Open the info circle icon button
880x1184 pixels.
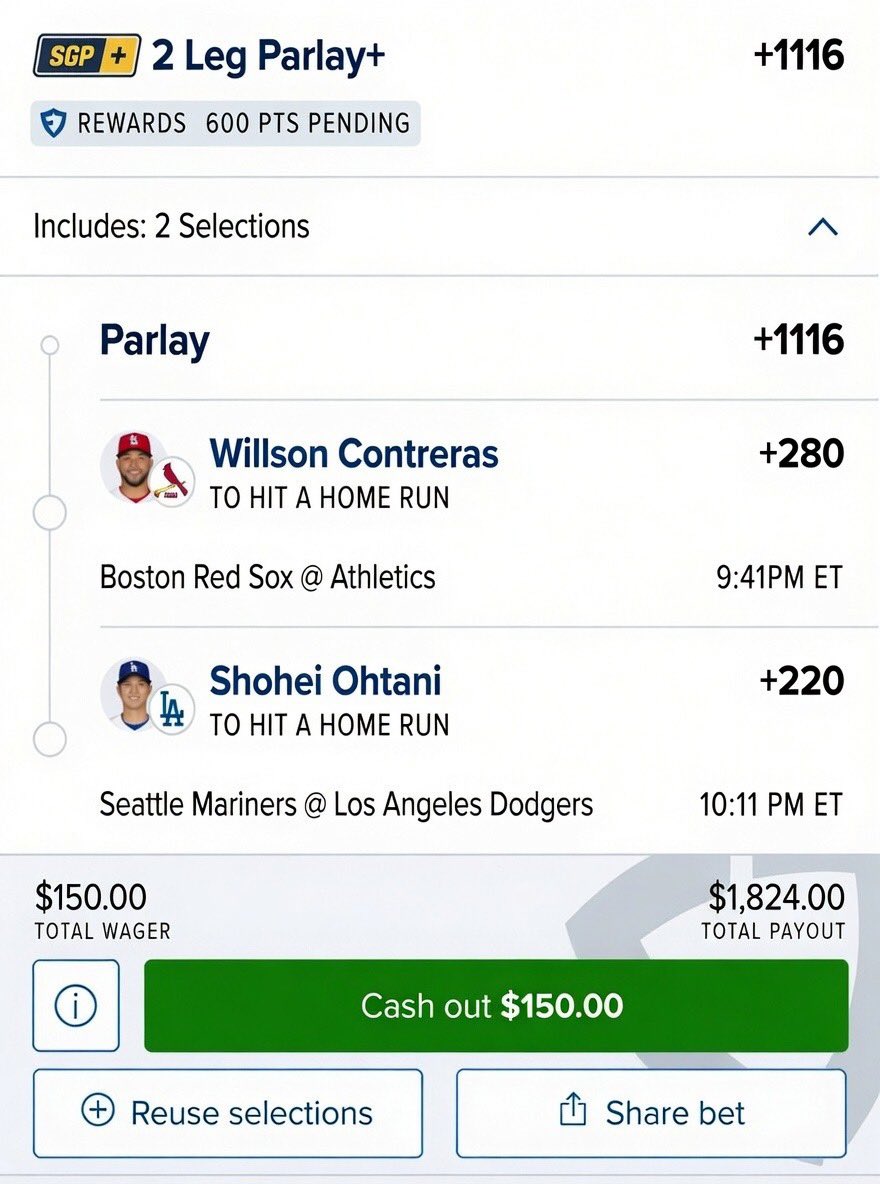(x=76, y=1005)
